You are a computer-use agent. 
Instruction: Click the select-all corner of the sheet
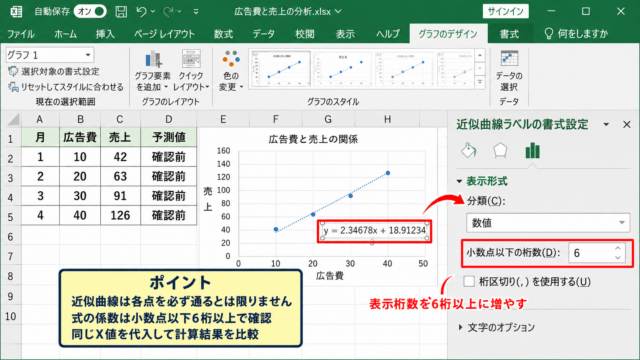(13, 119)
